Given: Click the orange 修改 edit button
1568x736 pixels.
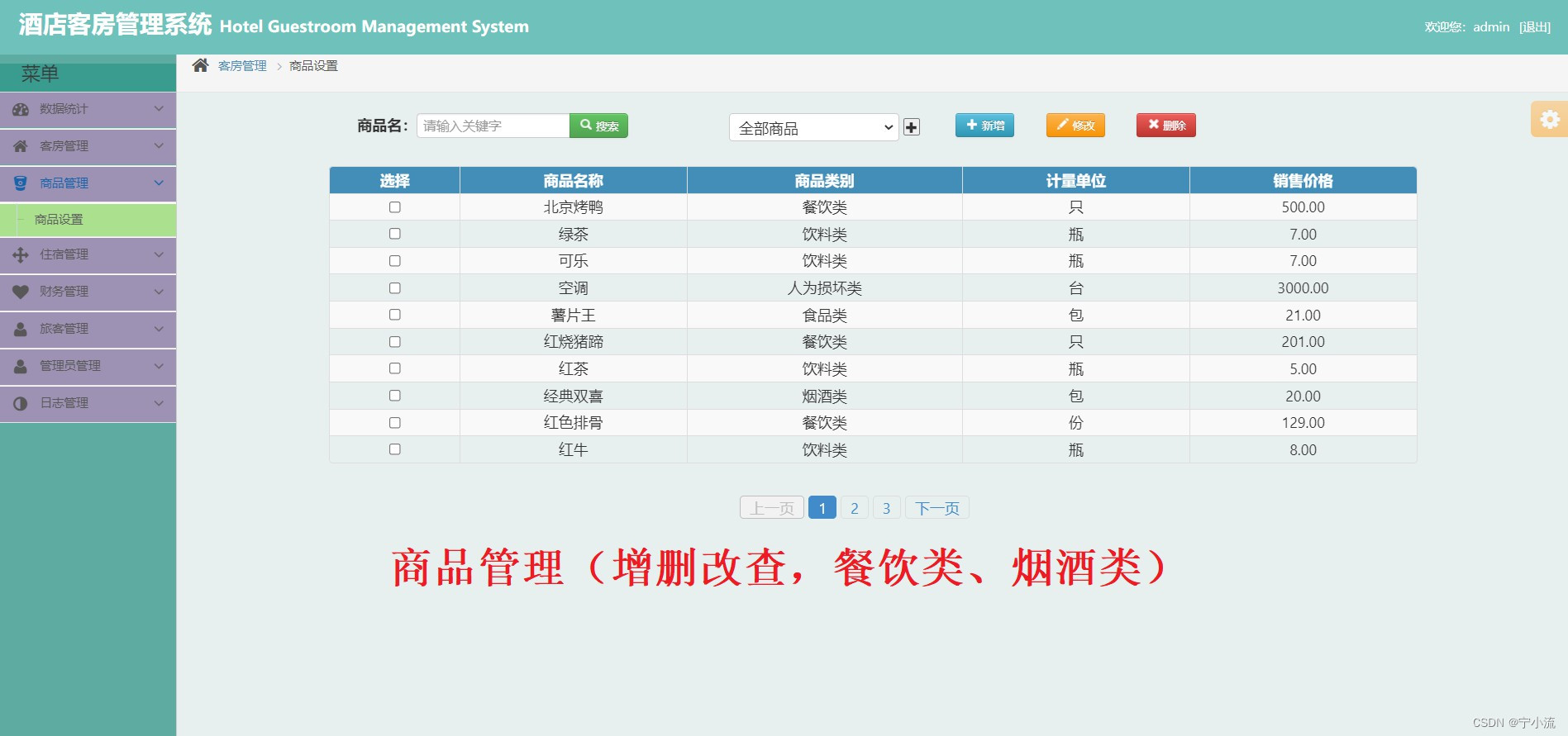Looking at the screenshot, I should [x=1075, y=125].
